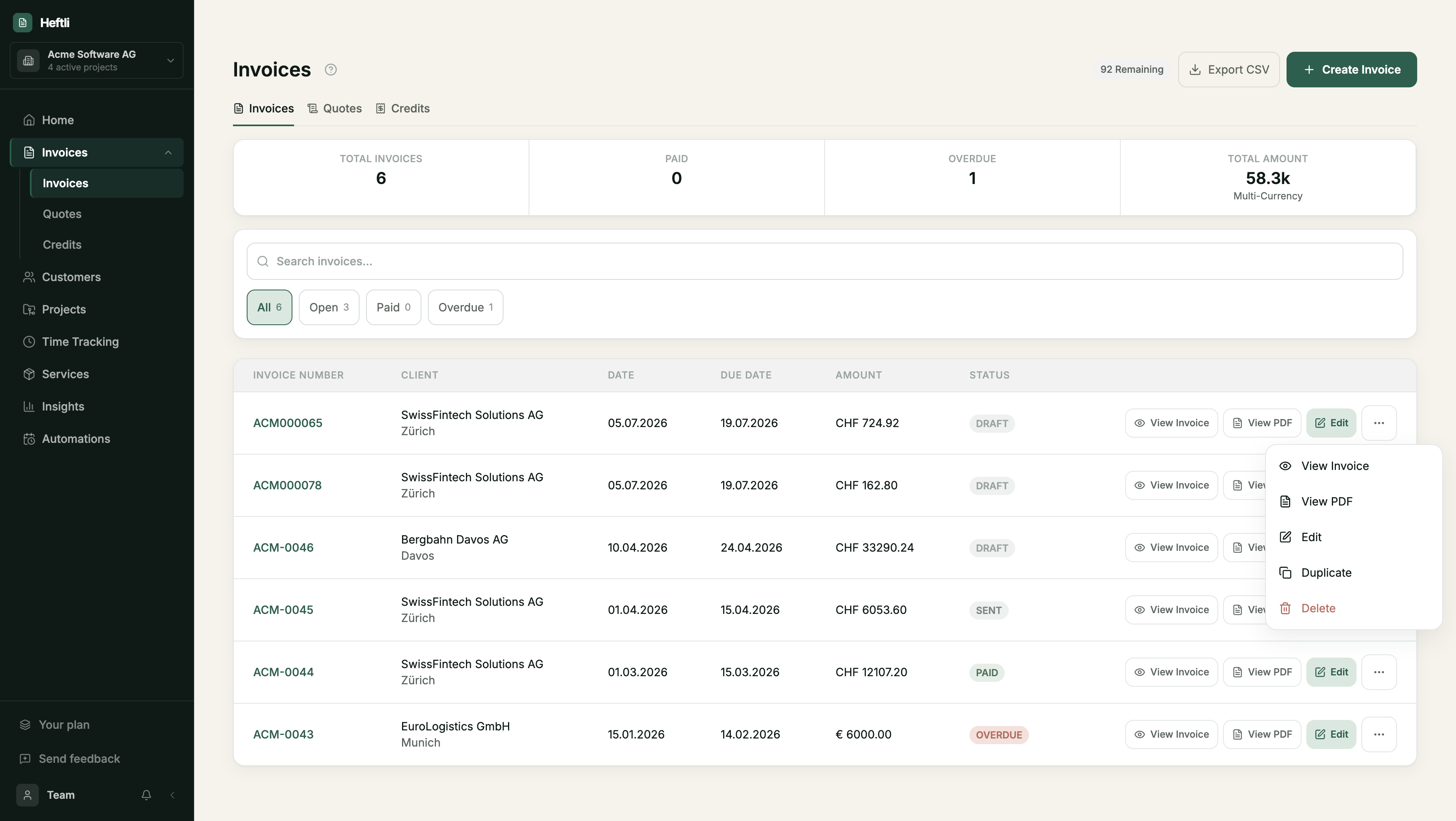Open invoice number ACM000065

tap(287, 423)
